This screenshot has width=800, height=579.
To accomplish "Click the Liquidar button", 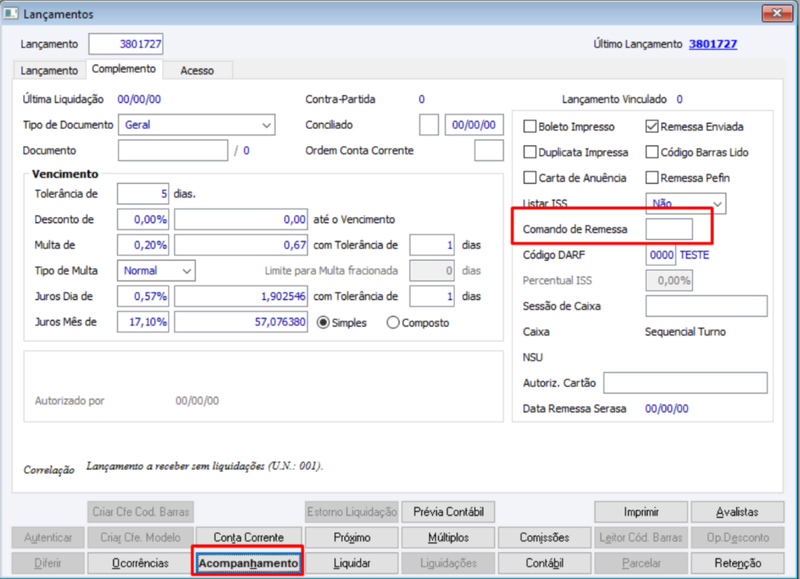I will coord(352,563).
